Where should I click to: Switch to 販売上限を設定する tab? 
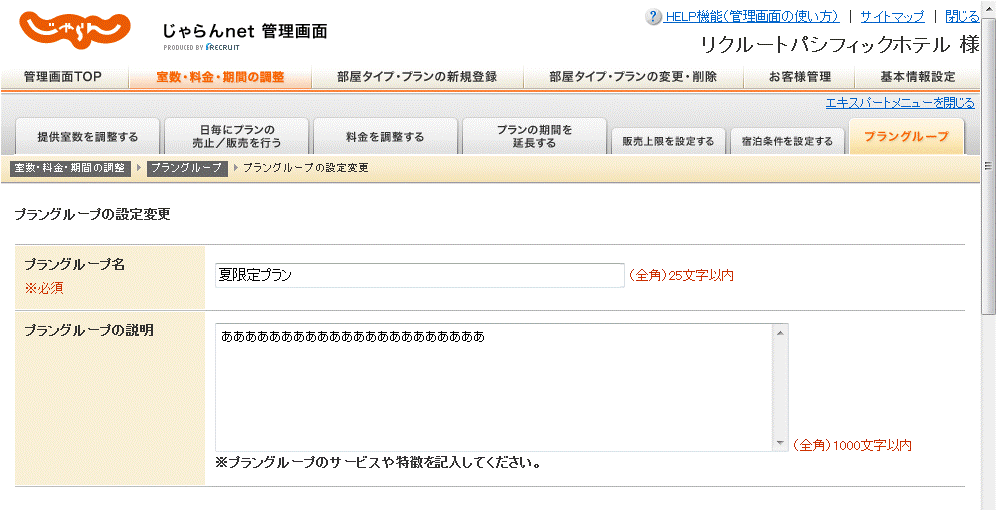point(668,141)
